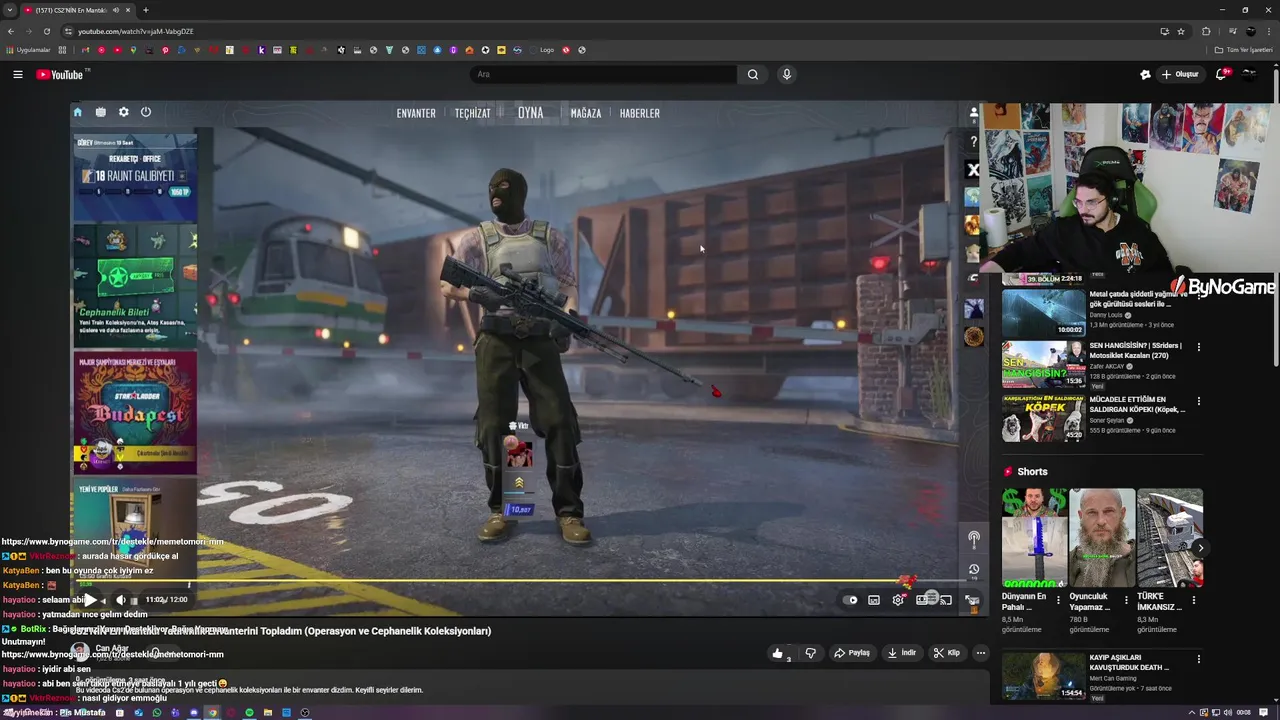The width and height of the screenshot is (1280, 720).
Task: Open Dünyanın En Pahalı short
Action: coord(1034,537)
